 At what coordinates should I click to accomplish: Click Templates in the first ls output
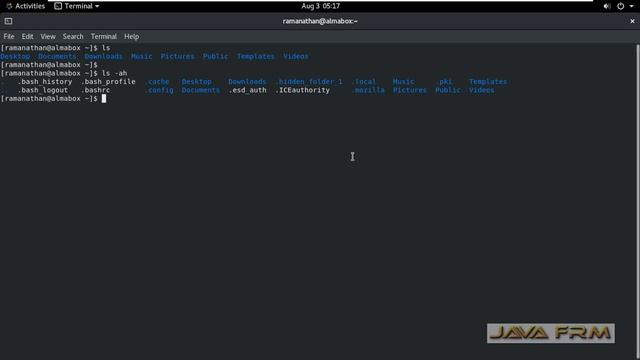coord(256,56)
